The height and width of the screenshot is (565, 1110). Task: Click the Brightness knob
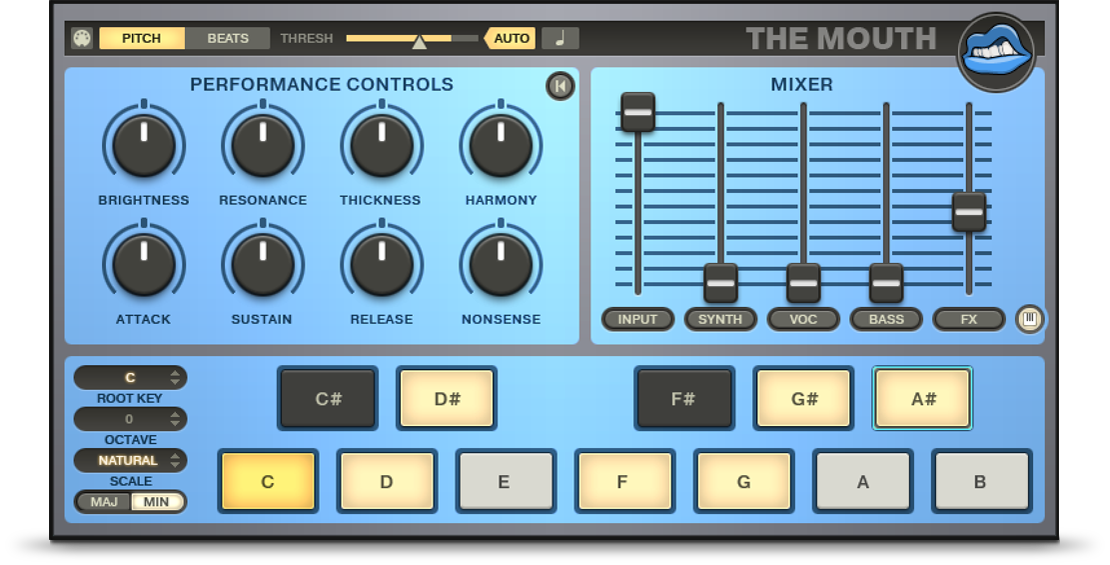point(144,146)
